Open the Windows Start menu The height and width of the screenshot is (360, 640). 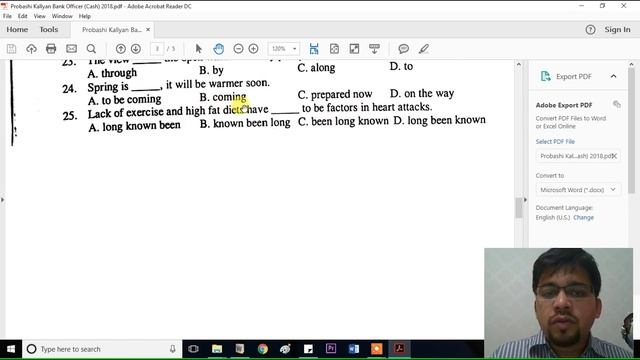click(x=11, y=349)
